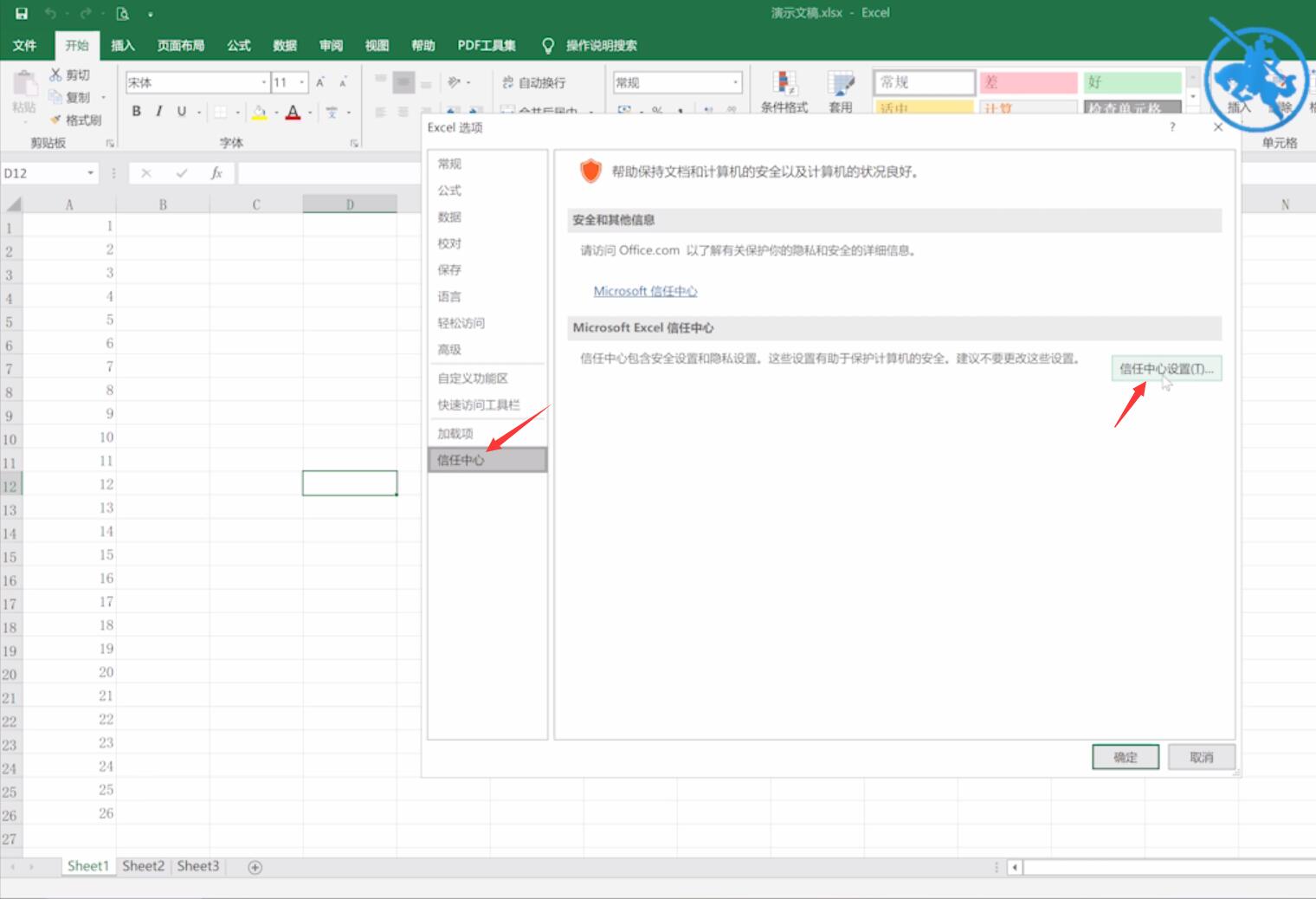Select 保存 category in Excel Options
Viewport: 1316px width, 899px height.
(487, 270)
